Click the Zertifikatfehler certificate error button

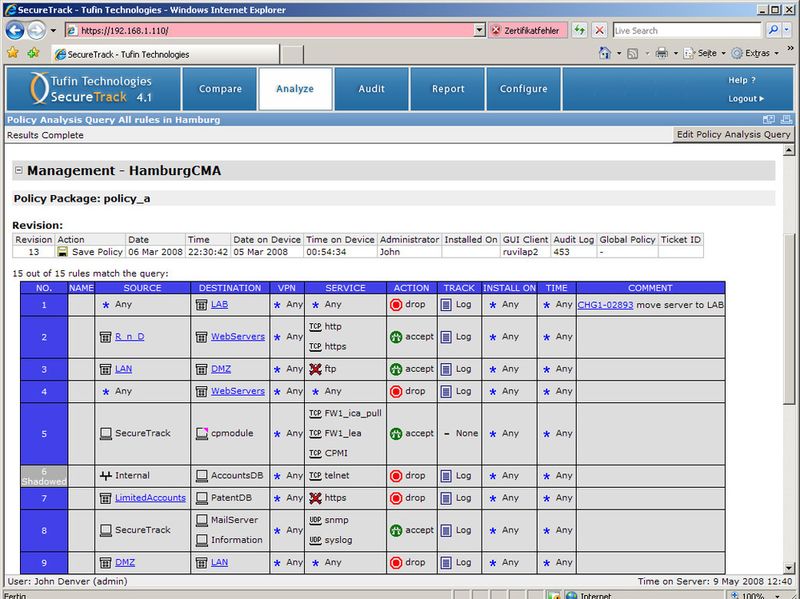[528, 31]
